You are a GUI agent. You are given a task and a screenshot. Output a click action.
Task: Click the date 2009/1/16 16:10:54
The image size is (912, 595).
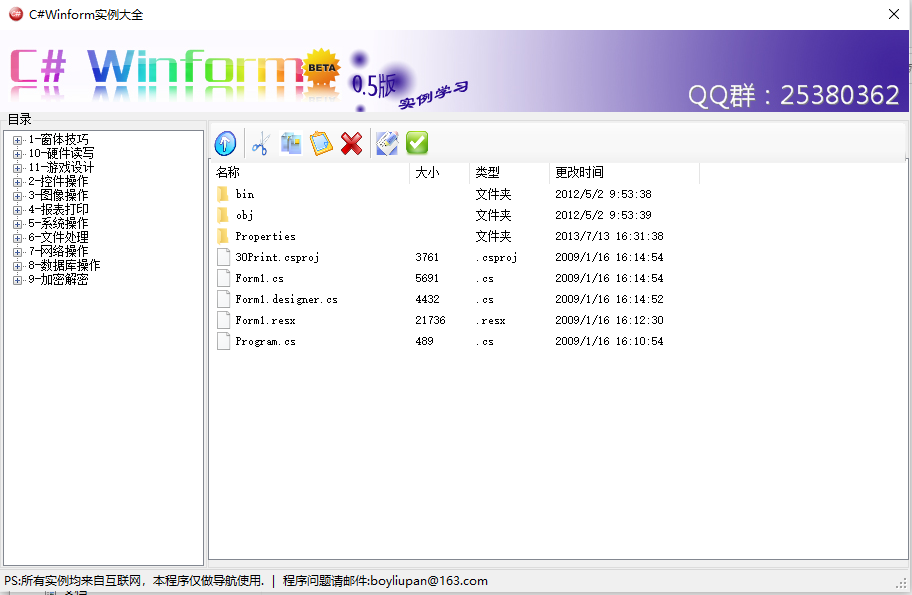(x=609, y=341)
